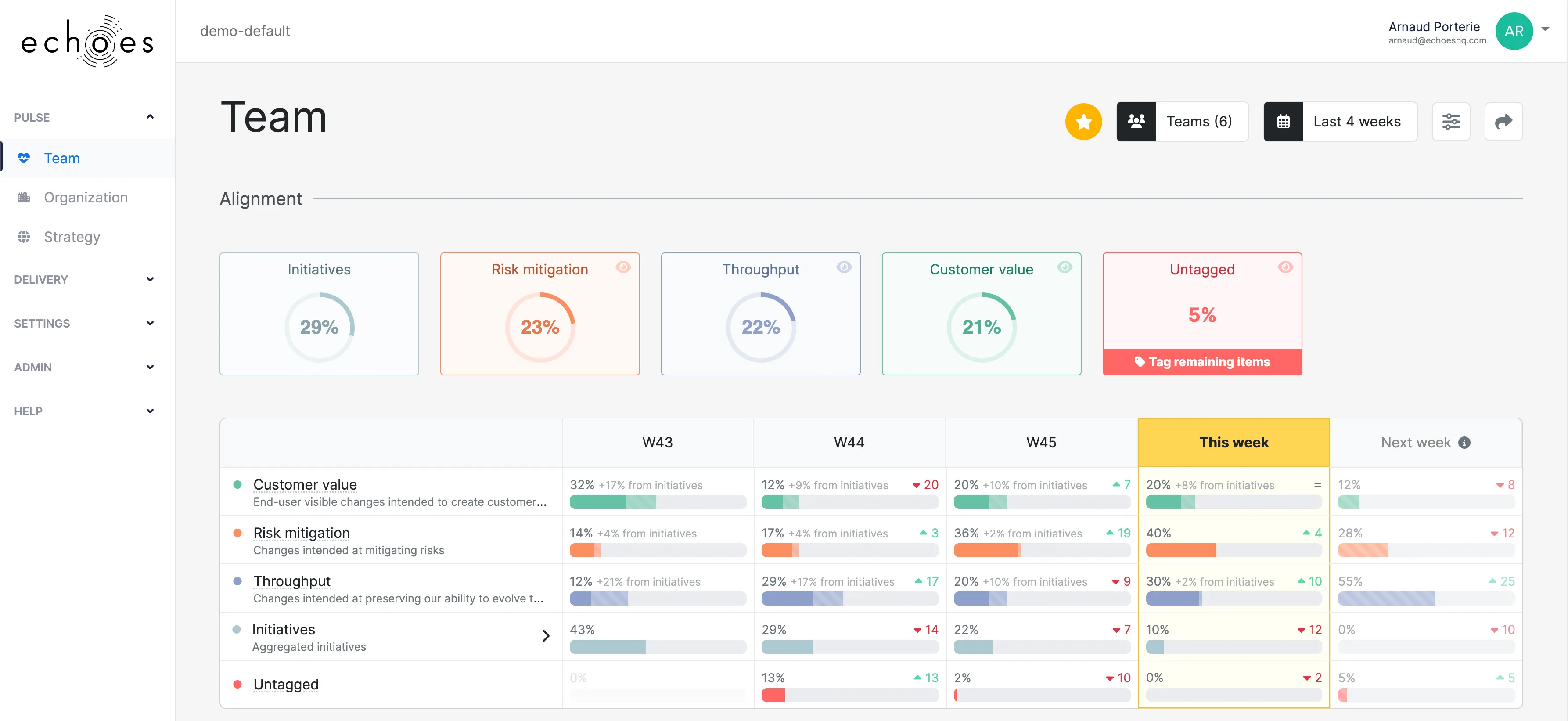
Task: Click the Next week info icon
Action: tap(1464, 443)
